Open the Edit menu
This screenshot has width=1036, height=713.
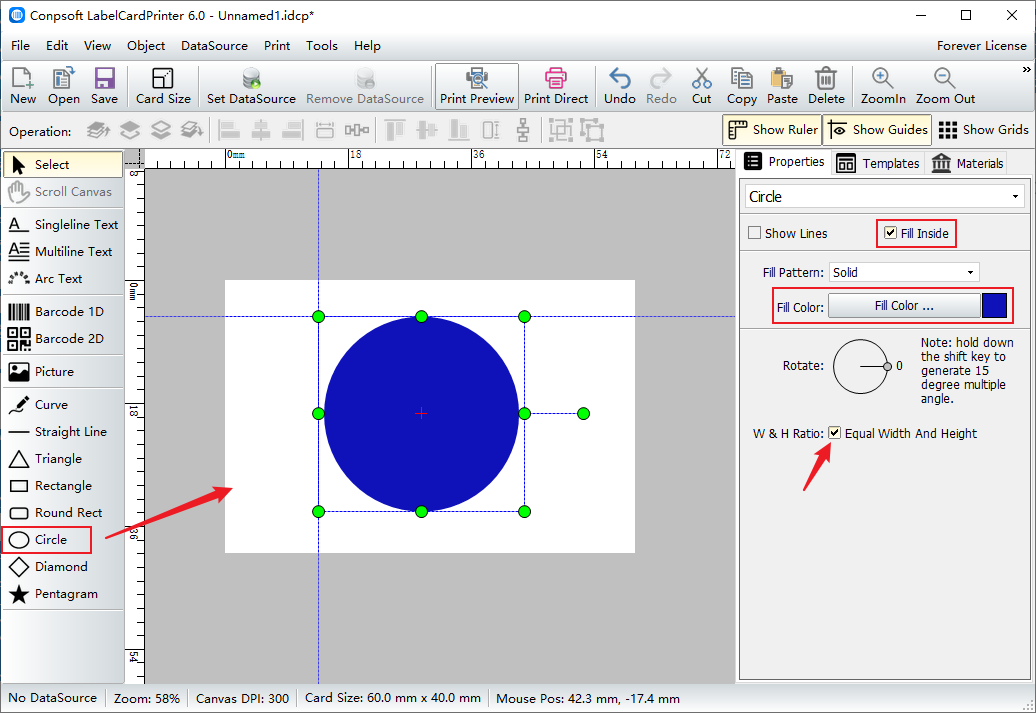pyautogui.click(x=57, y=46)
